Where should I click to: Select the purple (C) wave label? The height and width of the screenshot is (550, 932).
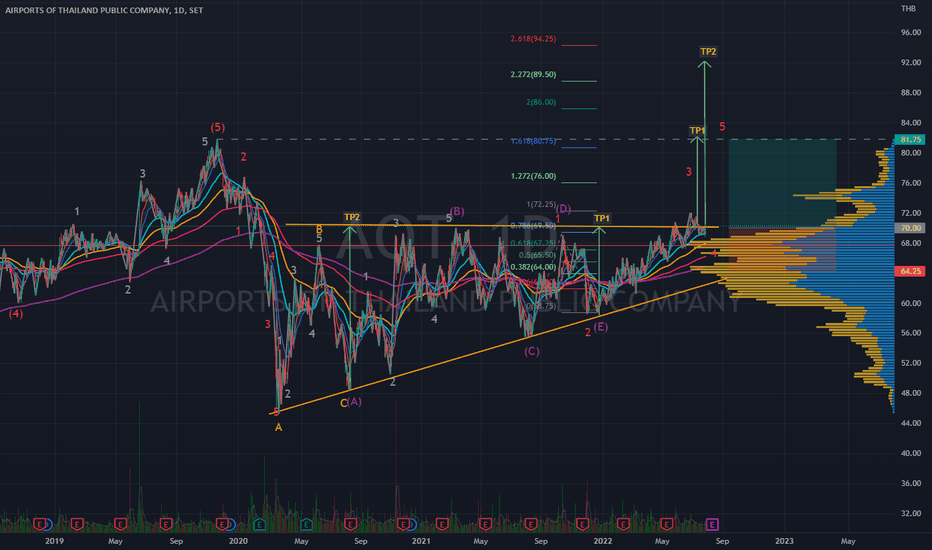[532, 351]
